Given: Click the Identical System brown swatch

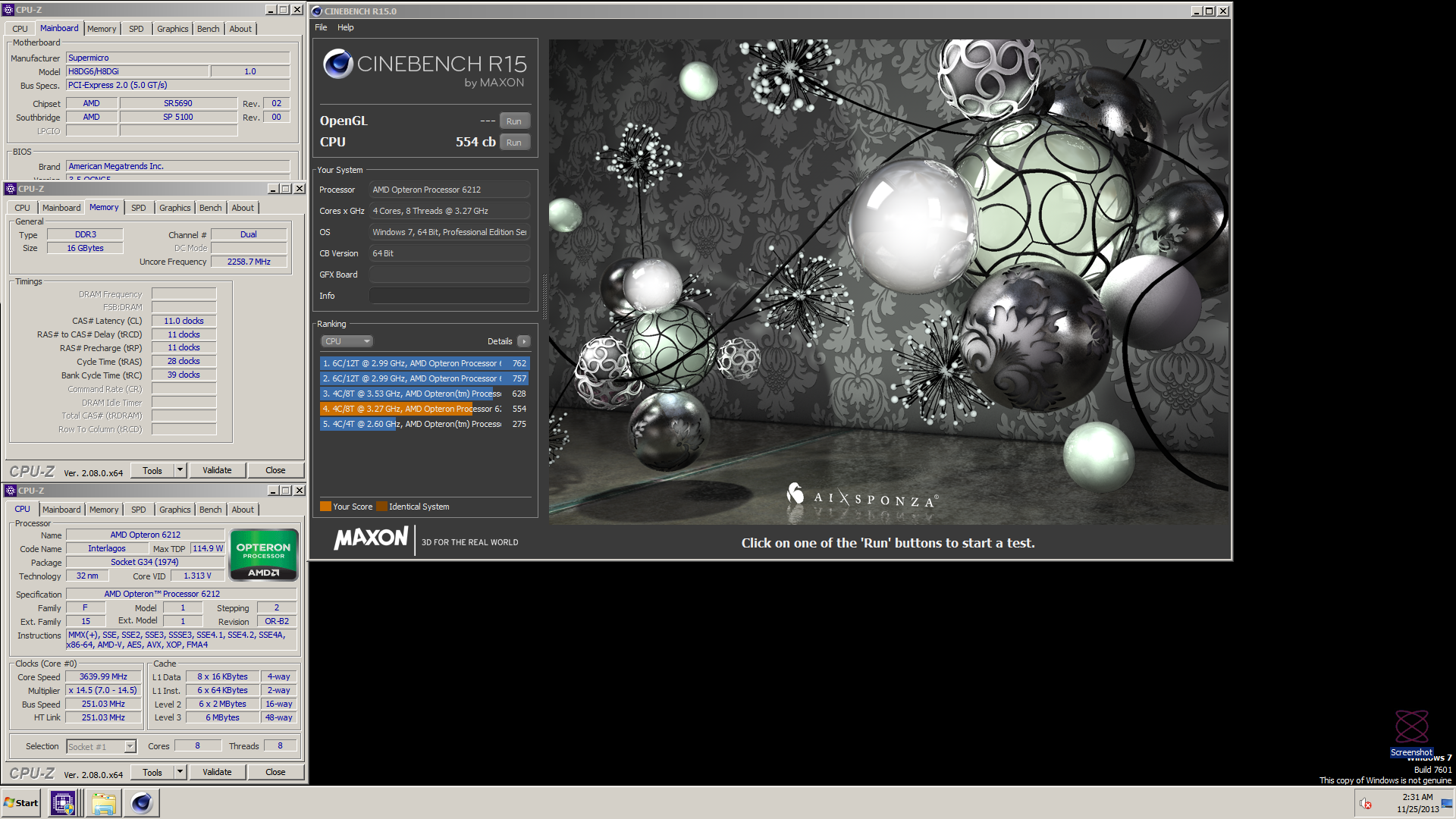Looking at the screenshot, I should point(381,507).
